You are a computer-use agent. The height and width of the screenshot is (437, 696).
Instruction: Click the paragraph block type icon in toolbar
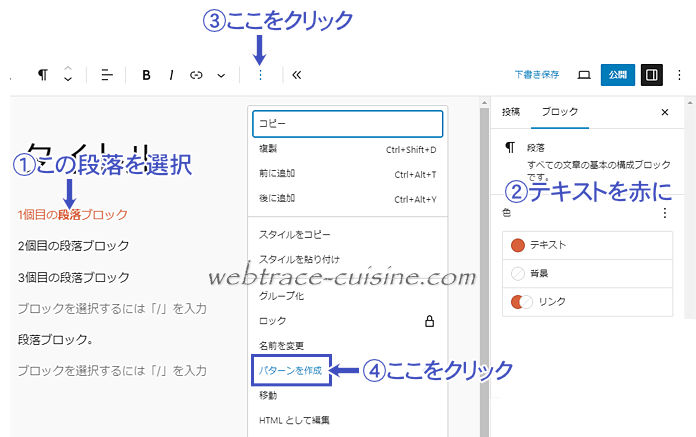click(x=43, y=75)
